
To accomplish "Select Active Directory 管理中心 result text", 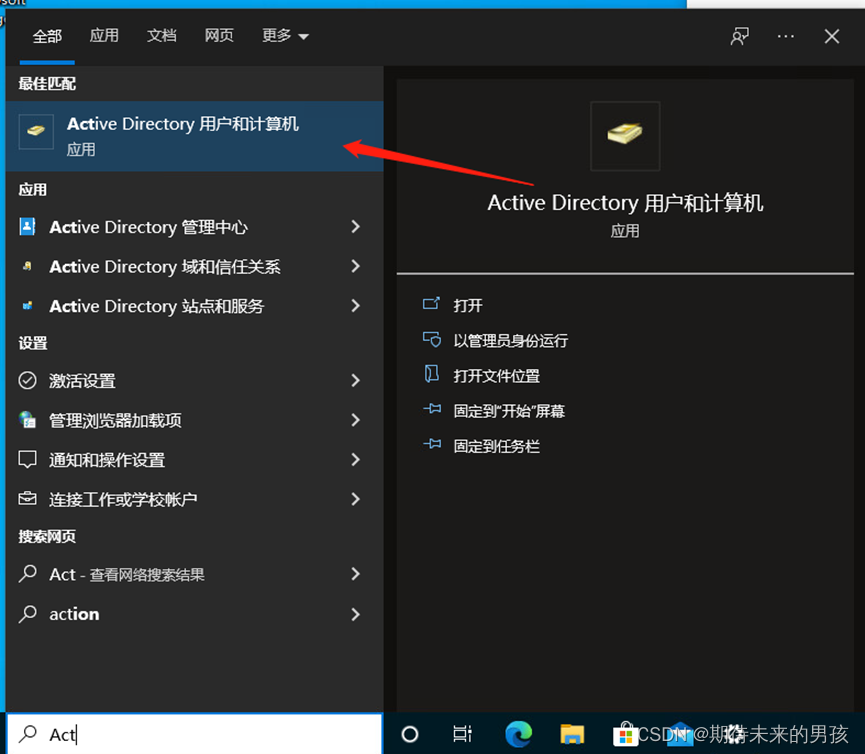I will [x=148, y=227].
